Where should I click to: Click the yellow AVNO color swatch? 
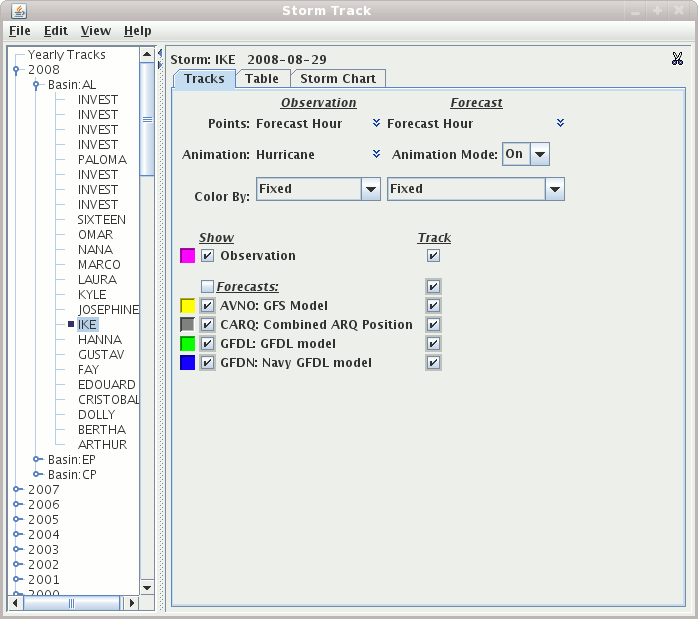pyautogui.click(x=187, y=306)
